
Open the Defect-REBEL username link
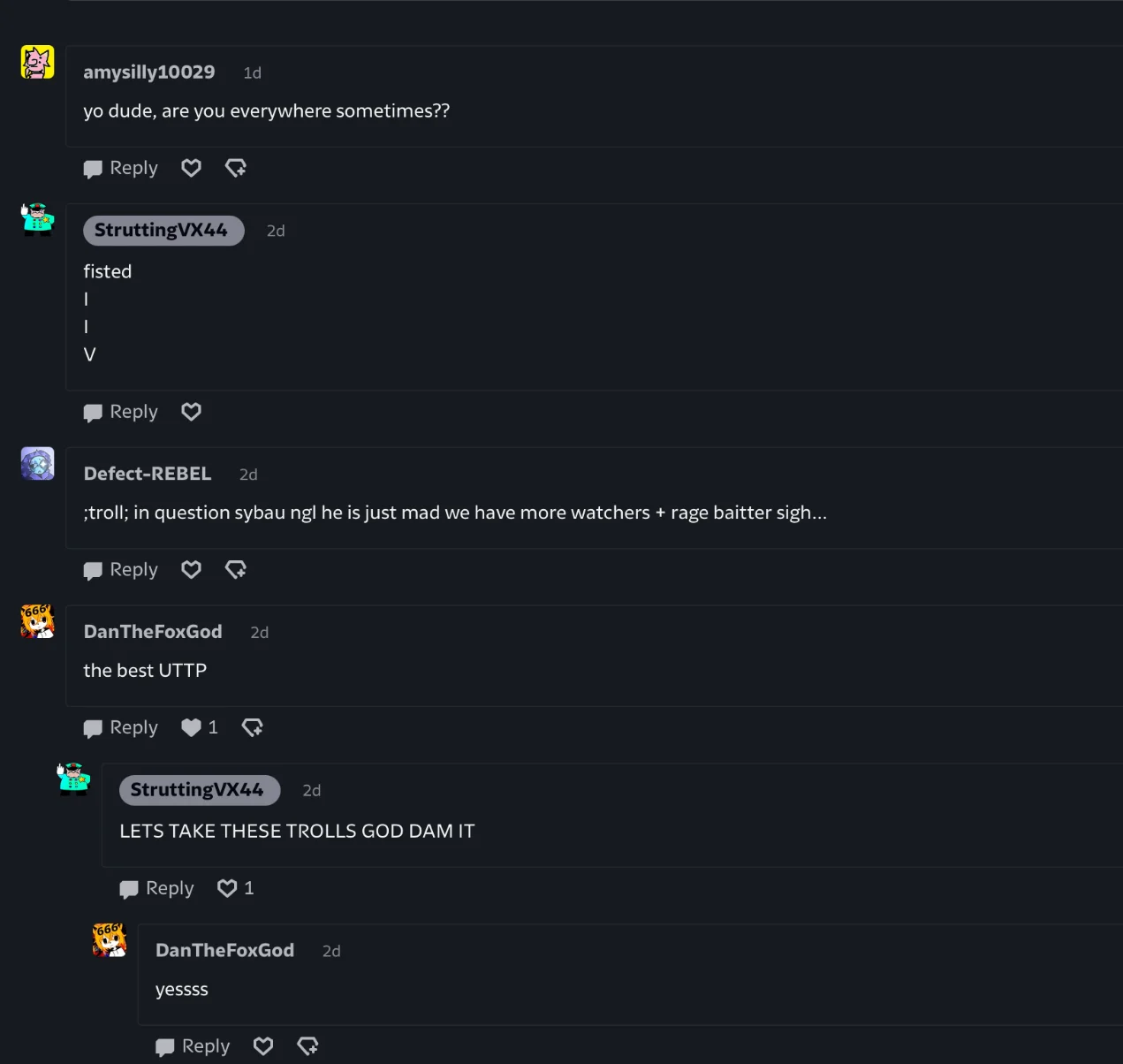coord(148,474)
